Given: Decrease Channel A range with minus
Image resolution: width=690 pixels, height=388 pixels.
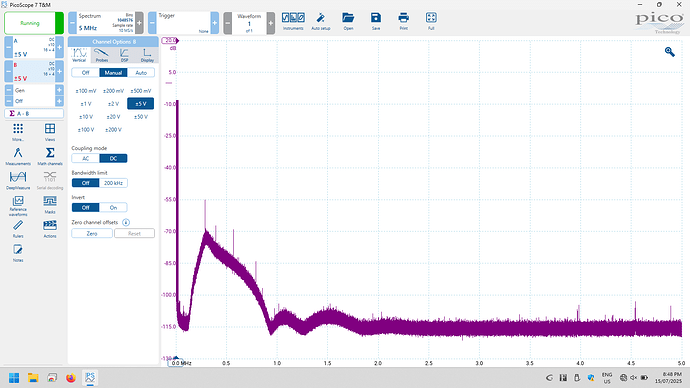Looking at the screenshot, I should pyautogui.click(x=8, y=47).
